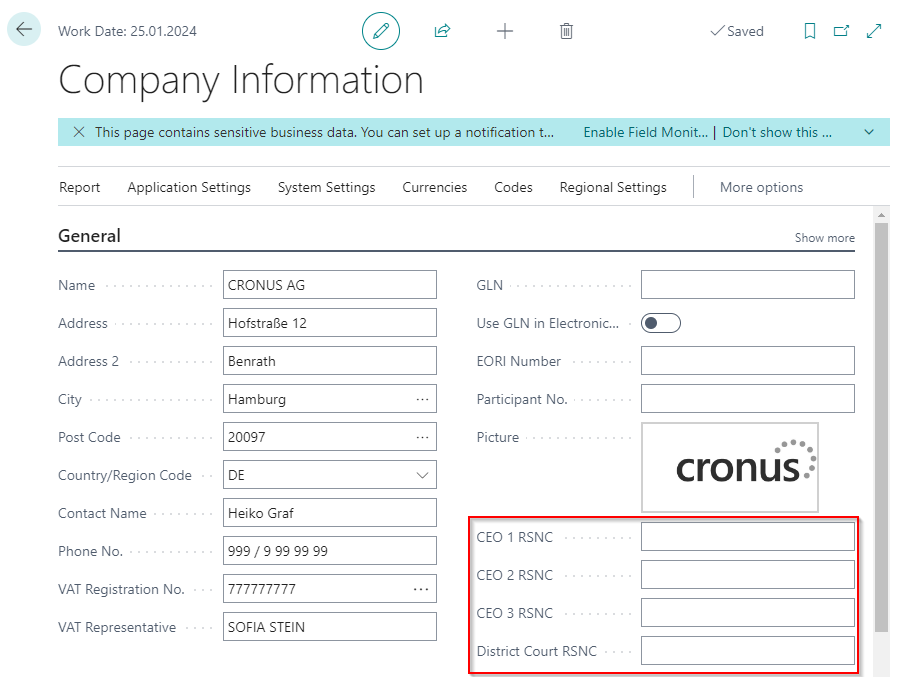Open the share icon menu
The image size is (916, 677).
[x=442, y=31]
